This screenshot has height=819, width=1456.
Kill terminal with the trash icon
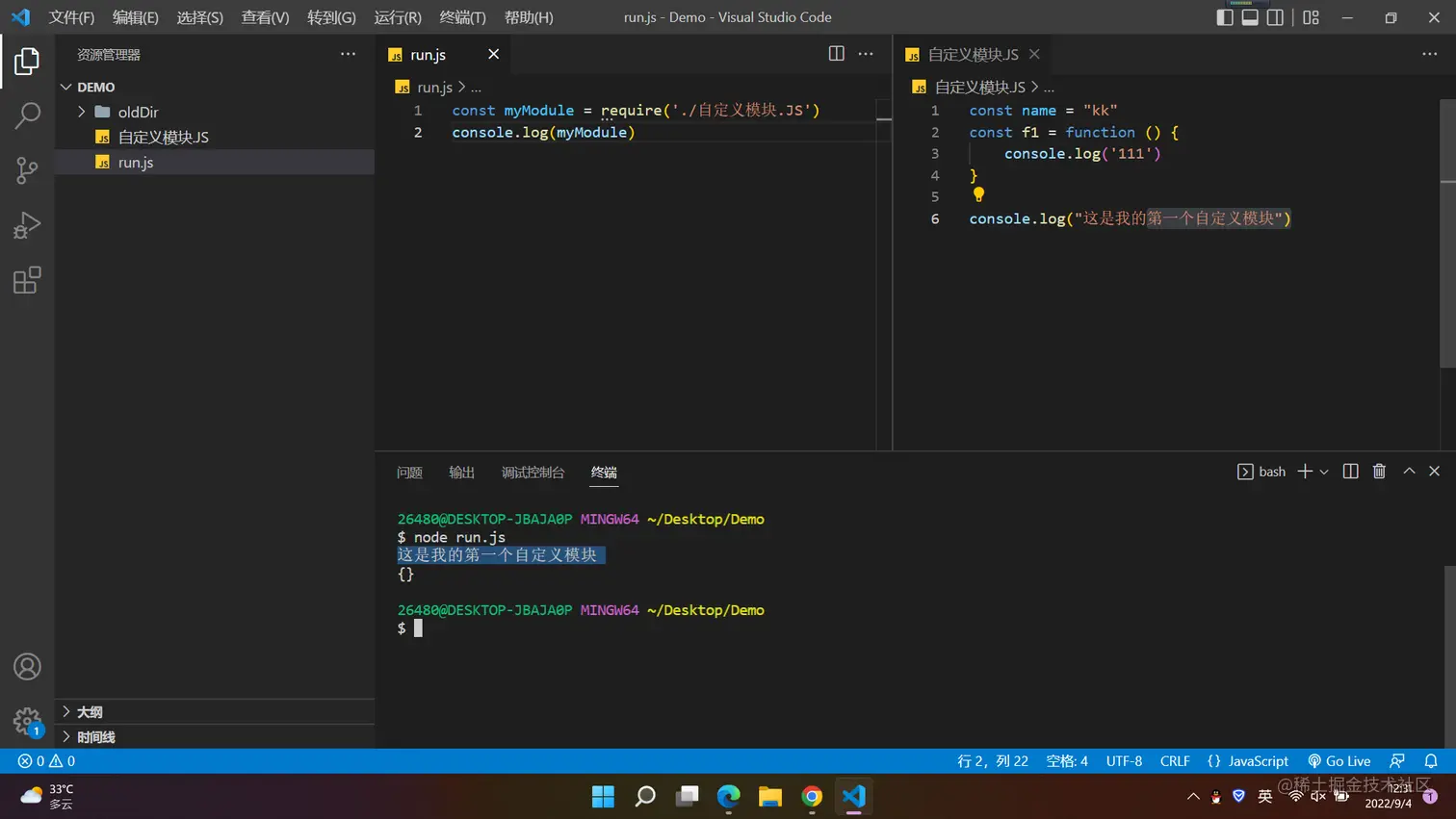pos(1379,471)
